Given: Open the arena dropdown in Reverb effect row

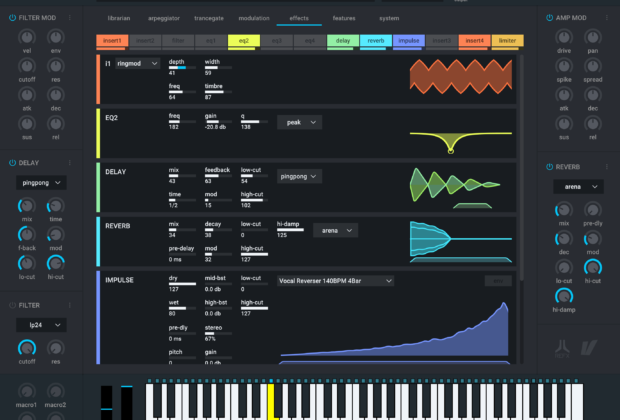Looking at the screenshot, I should (x=336, y=231).
